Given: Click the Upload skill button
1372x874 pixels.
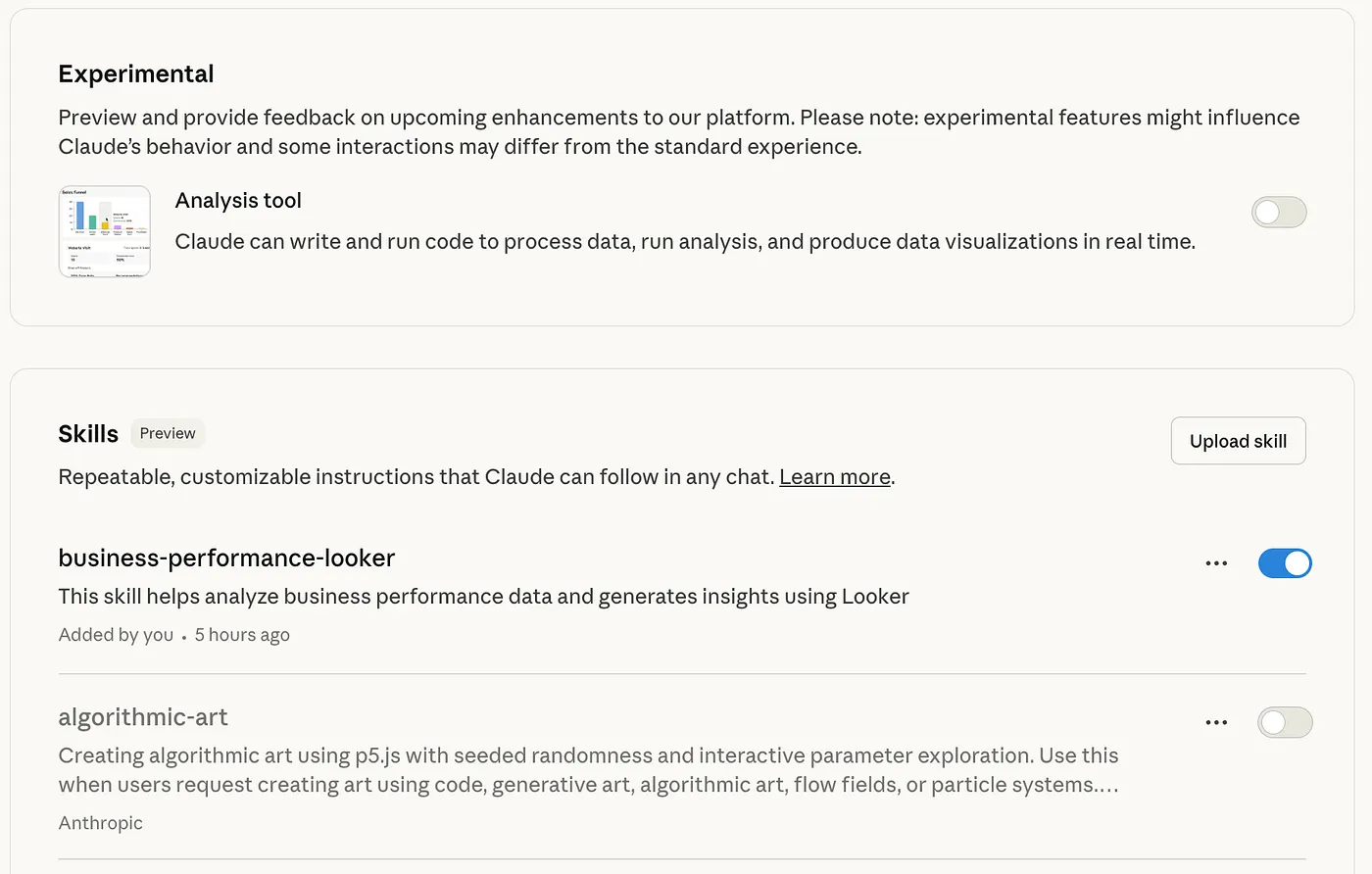Looking at the screenshot, I should tap(1238, 440).
